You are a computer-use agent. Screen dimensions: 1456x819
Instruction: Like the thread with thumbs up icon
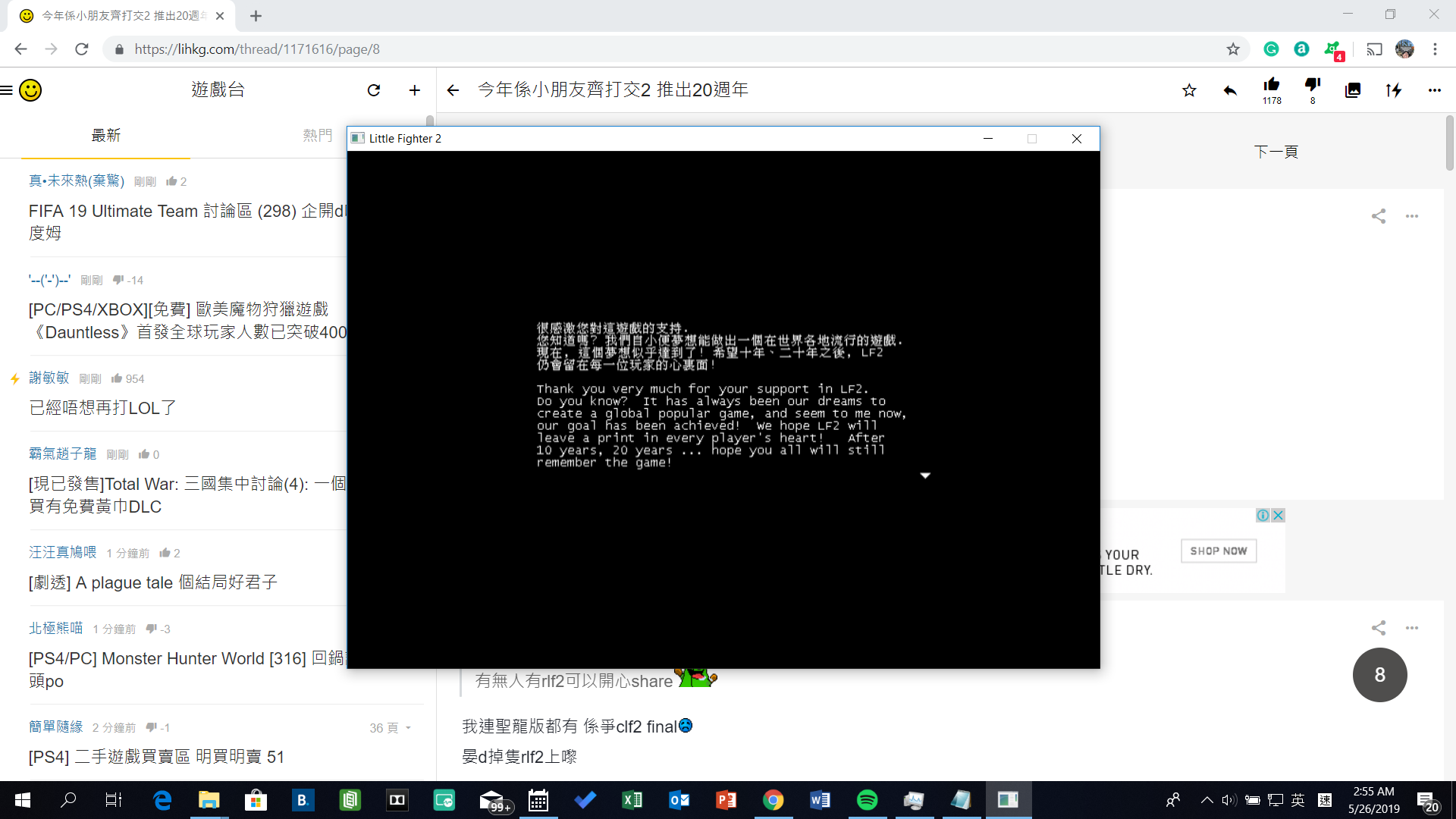pyautogui.click(x=1272, y=90)
